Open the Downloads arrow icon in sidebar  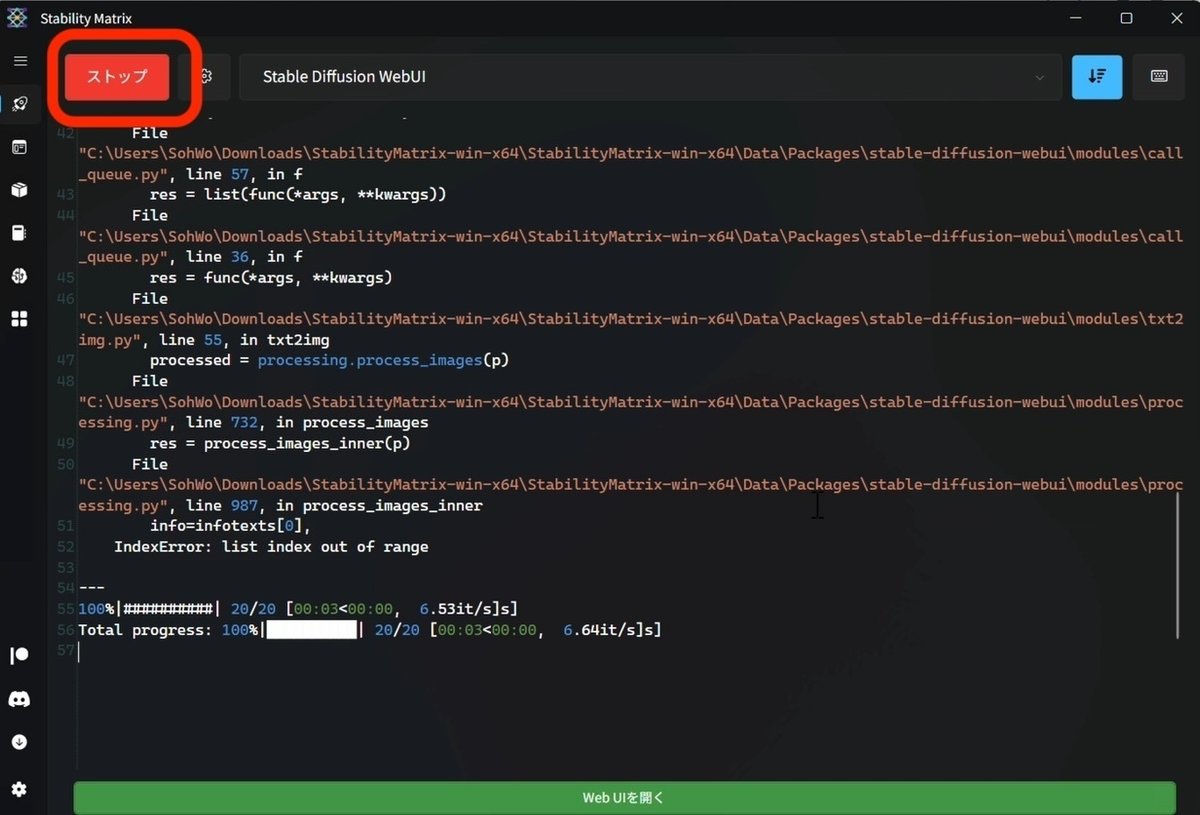tap(20, 742)
